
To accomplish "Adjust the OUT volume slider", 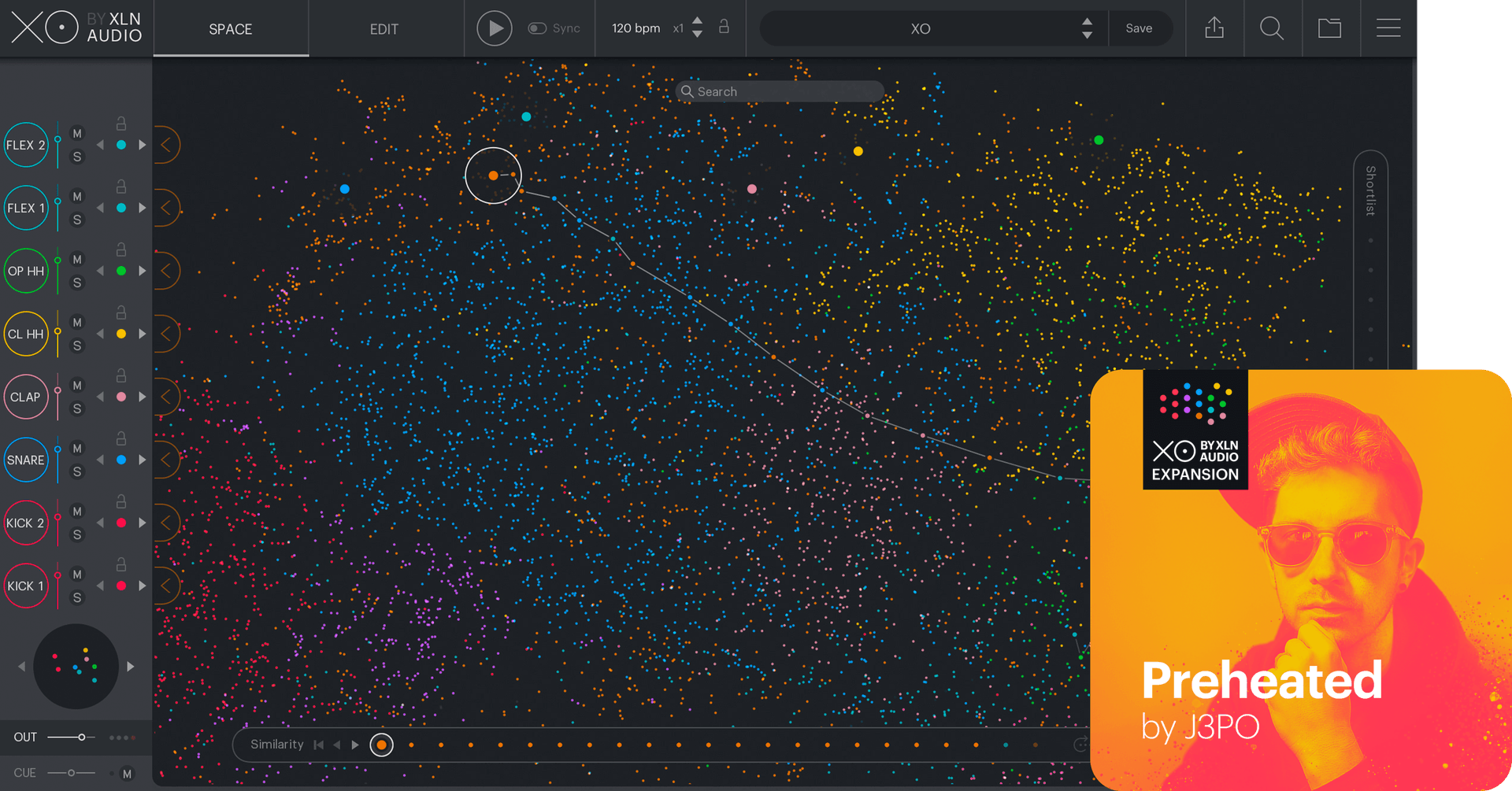I will pyautogui.click(x=71, y=737).
